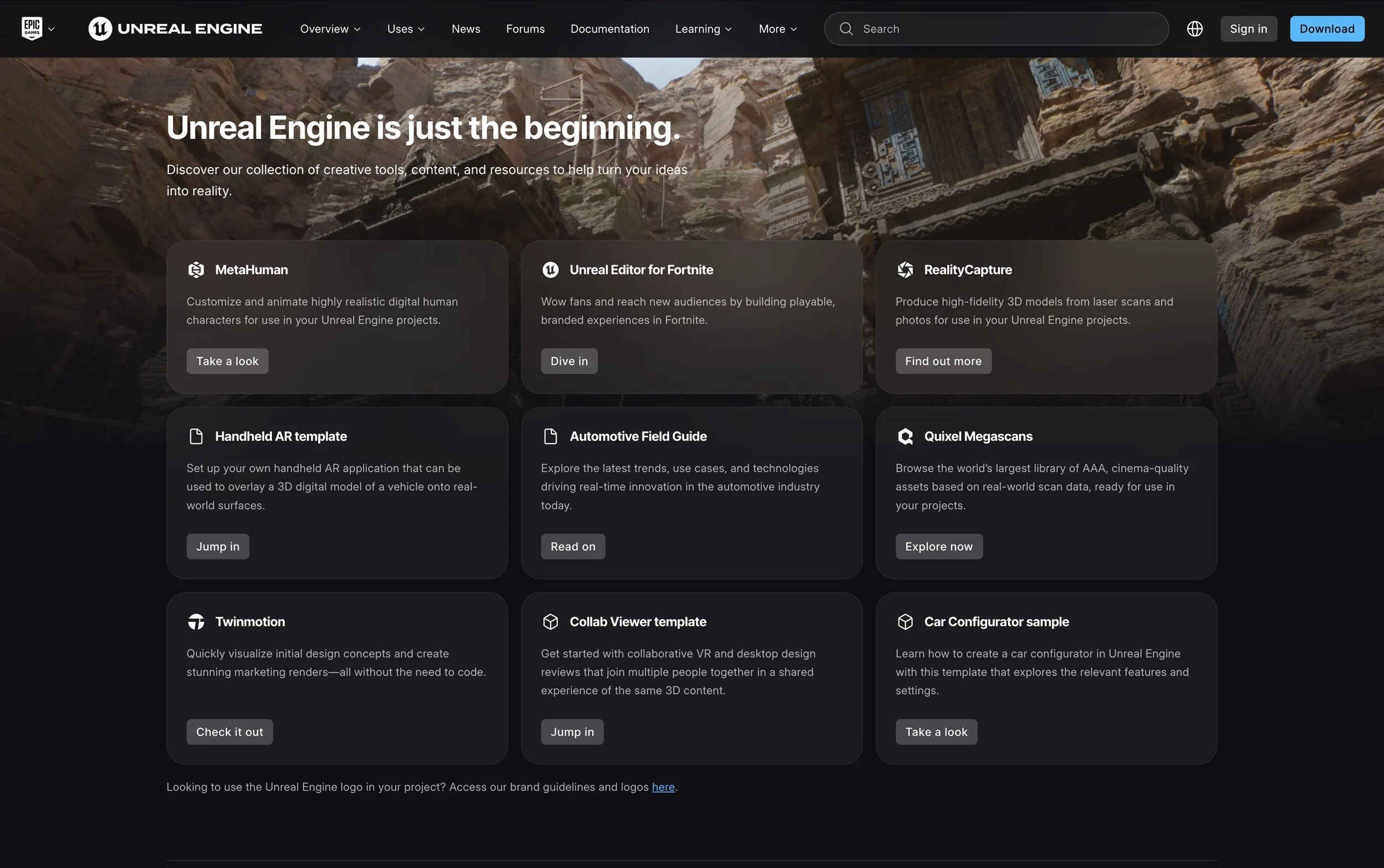The image size is (1384, 868).
Task: Click the Quixel Megascans logo icon
Action: (x=905, y=436)
